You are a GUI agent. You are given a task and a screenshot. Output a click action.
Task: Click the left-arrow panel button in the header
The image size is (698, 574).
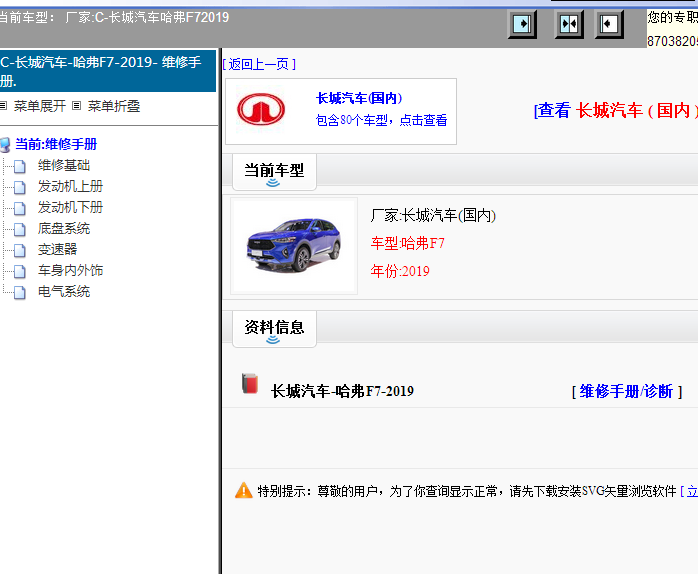click(x=609, y=24)
